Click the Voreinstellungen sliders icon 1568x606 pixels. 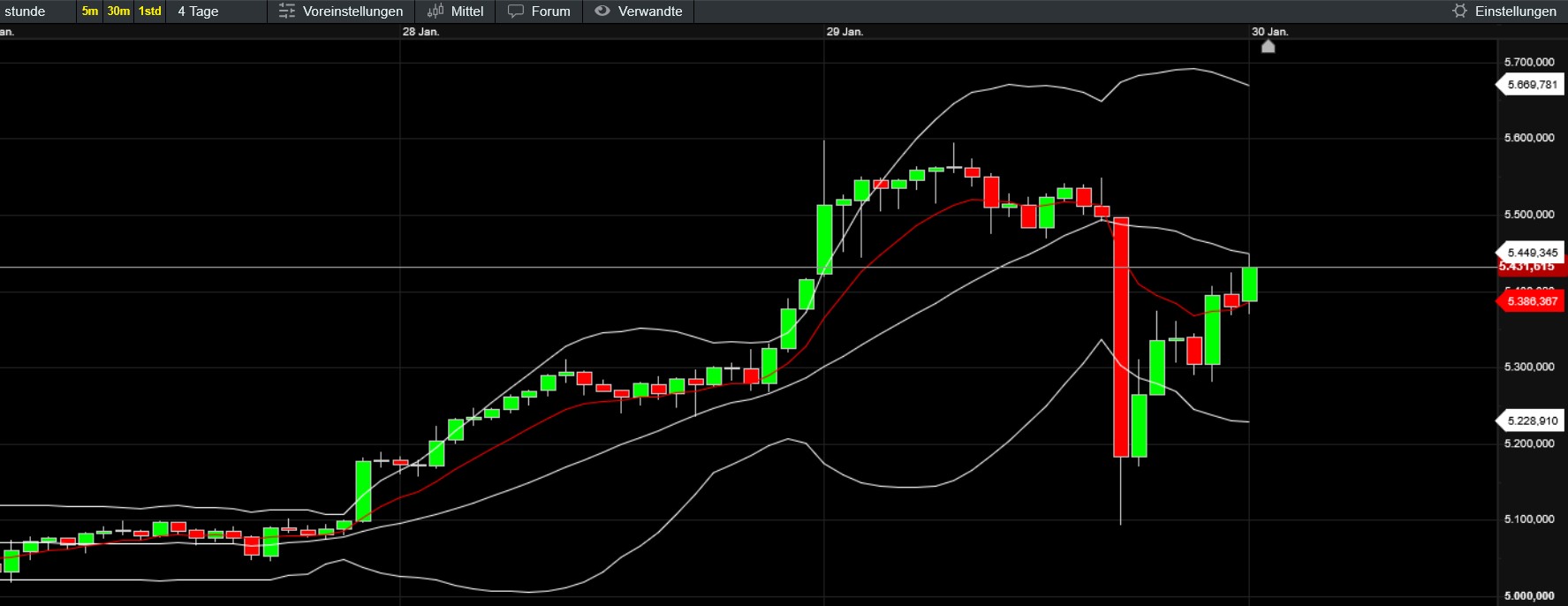click(286, 11)
